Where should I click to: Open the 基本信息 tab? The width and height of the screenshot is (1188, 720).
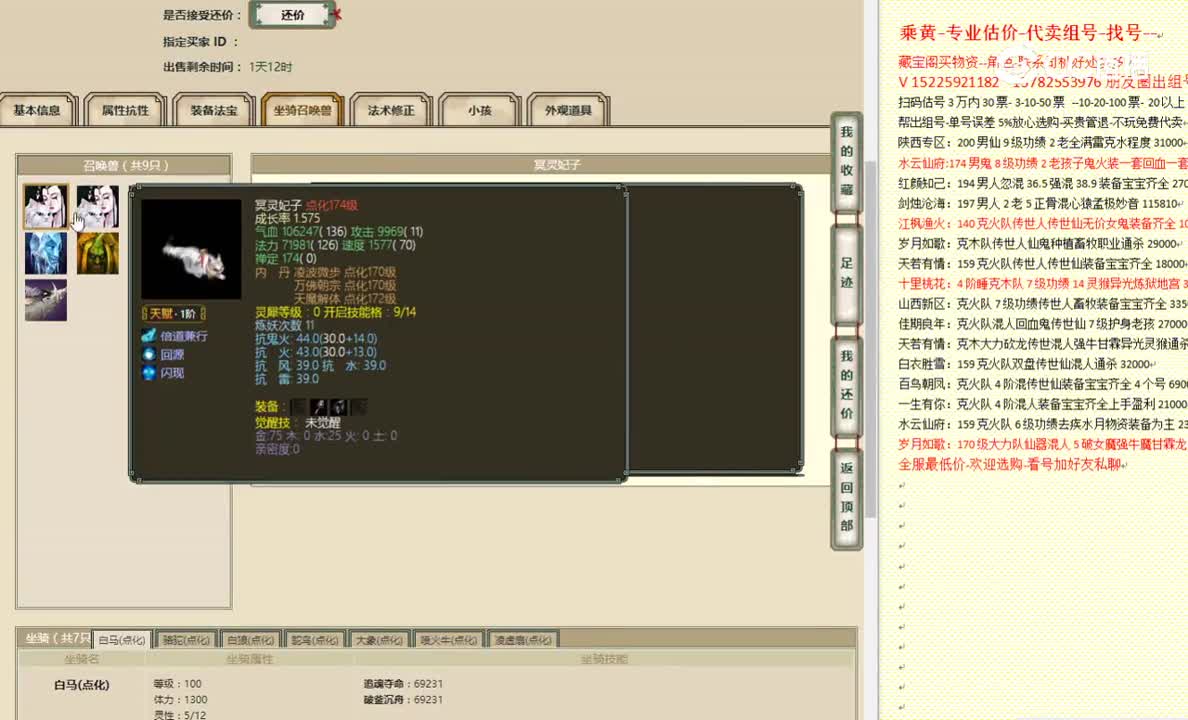point(37,110)
